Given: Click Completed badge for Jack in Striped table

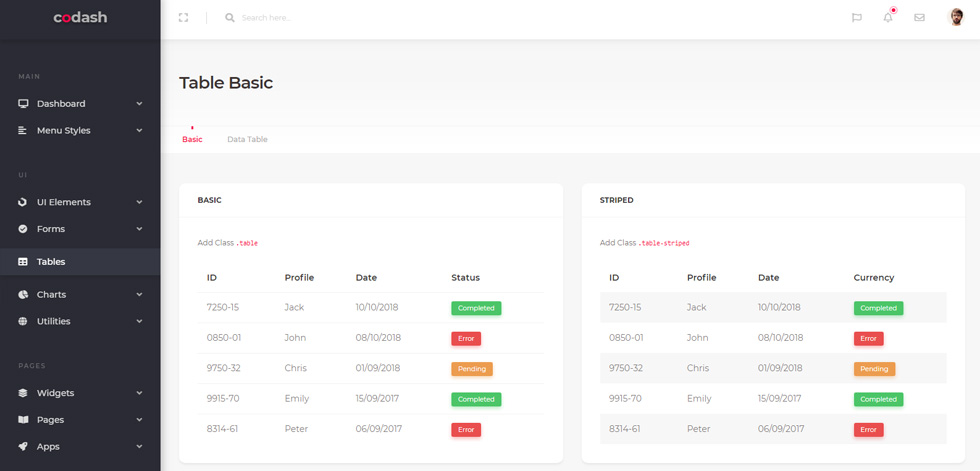Looking at the screenshot, I should coord(878,308).
